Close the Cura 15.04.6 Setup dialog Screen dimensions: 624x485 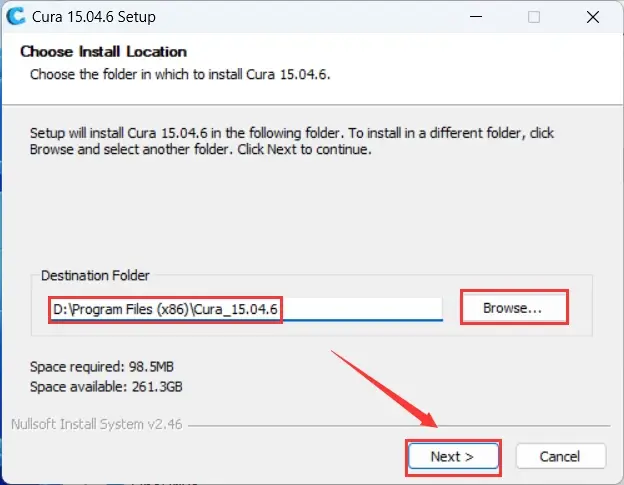pos(593,17)
